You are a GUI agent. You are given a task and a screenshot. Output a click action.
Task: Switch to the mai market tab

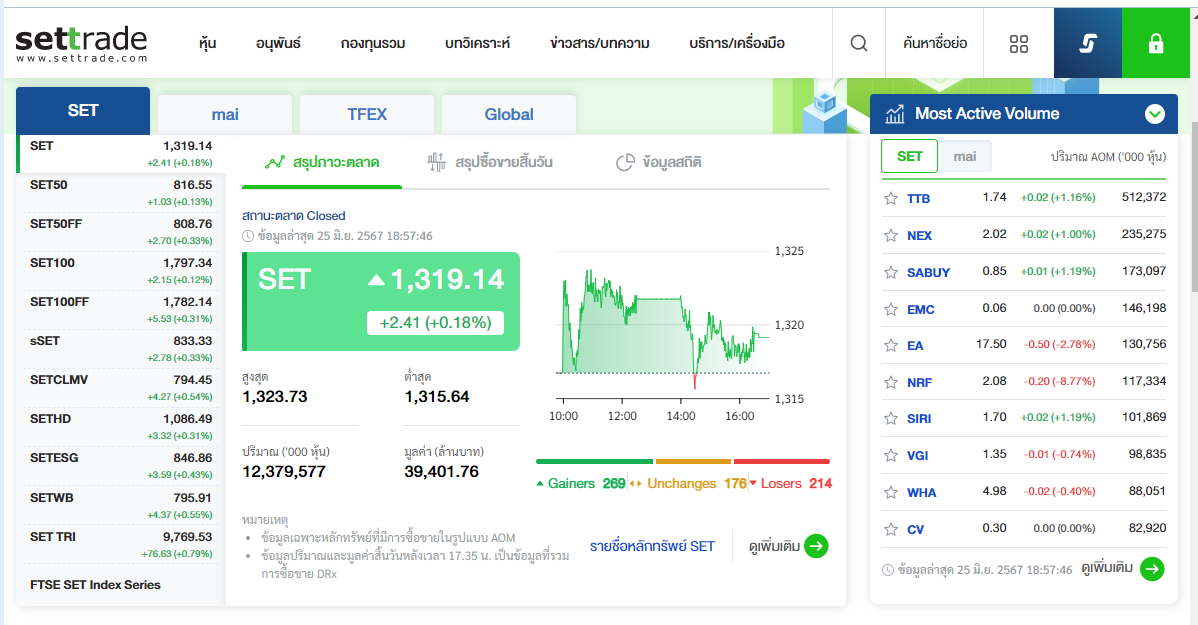coord(225,115)
